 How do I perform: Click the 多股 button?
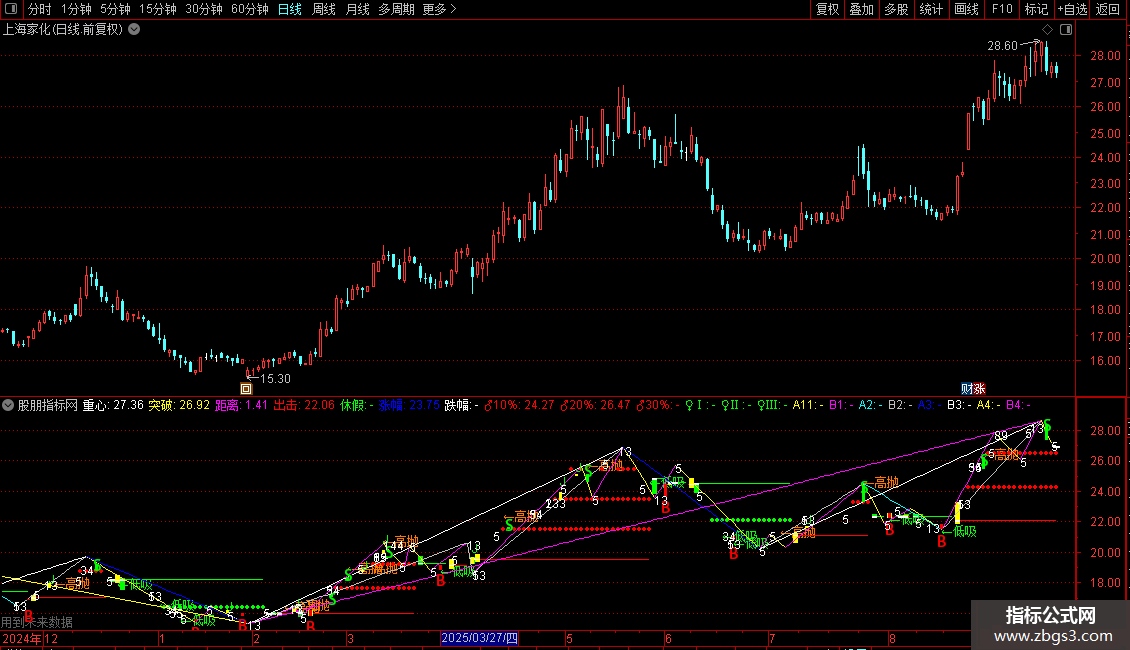point(897,9)
